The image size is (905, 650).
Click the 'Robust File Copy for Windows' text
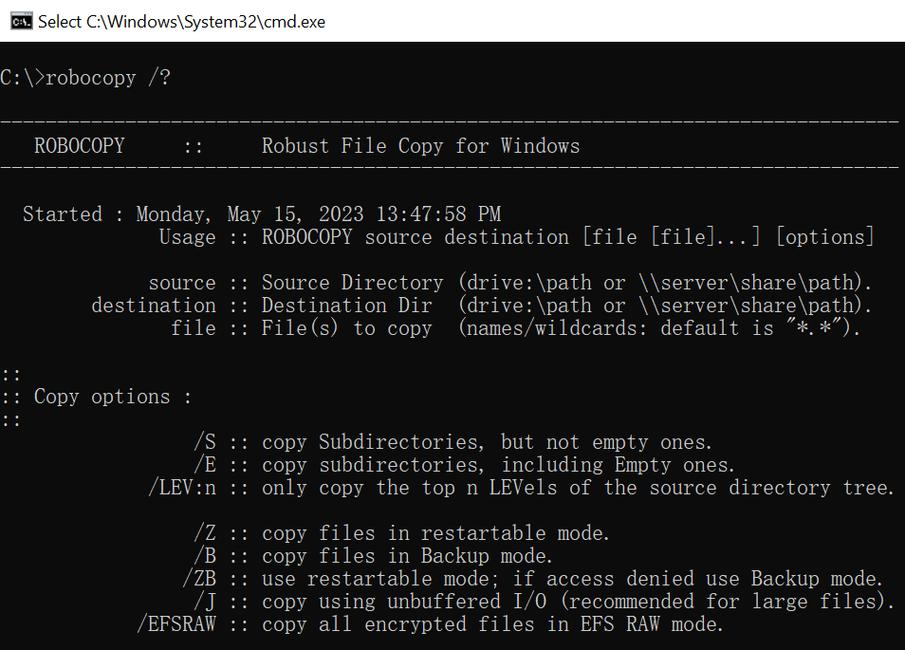(420, 146)
